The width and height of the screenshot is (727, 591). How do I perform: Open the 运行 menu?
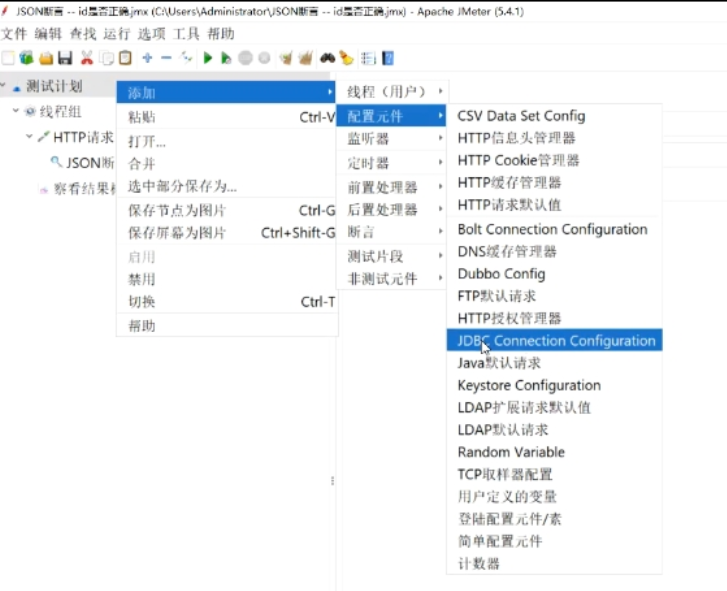click(117, 34)
